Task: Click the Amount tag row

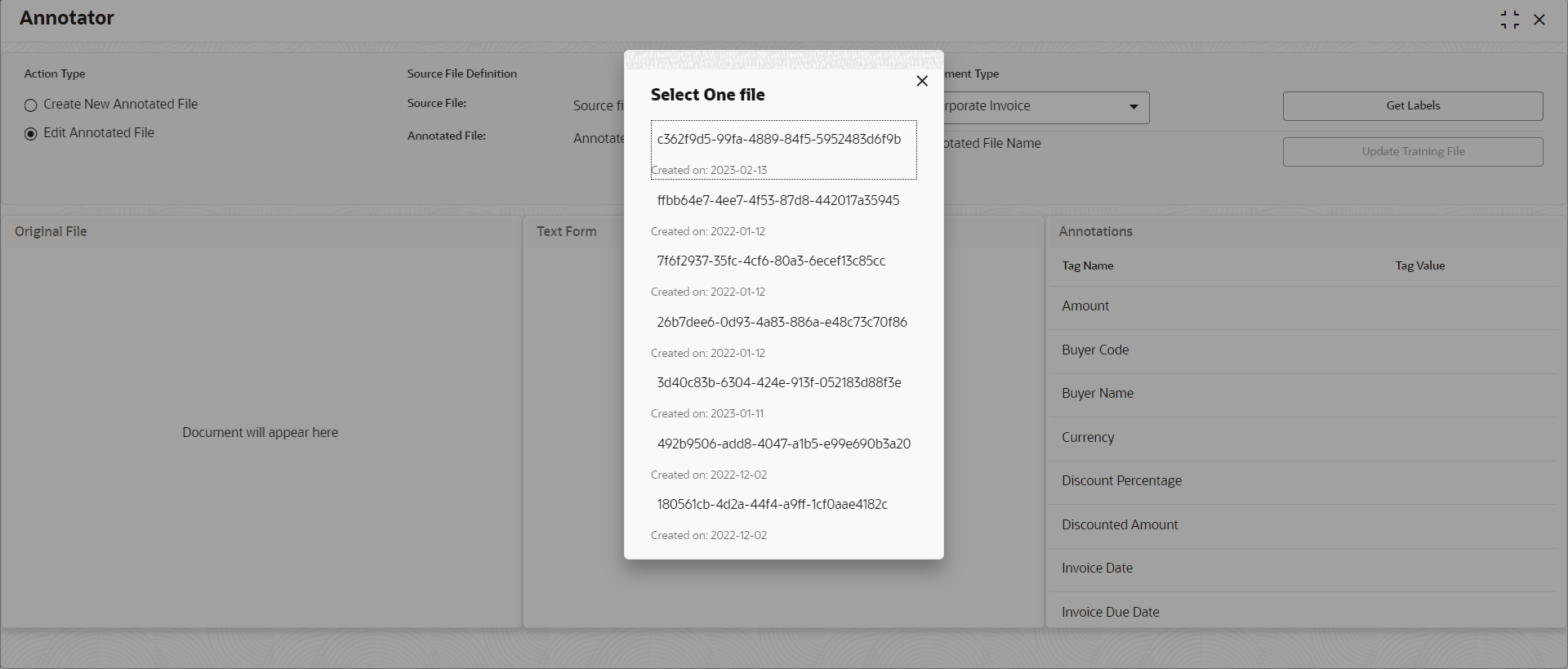Action: tap(1302, 306)
